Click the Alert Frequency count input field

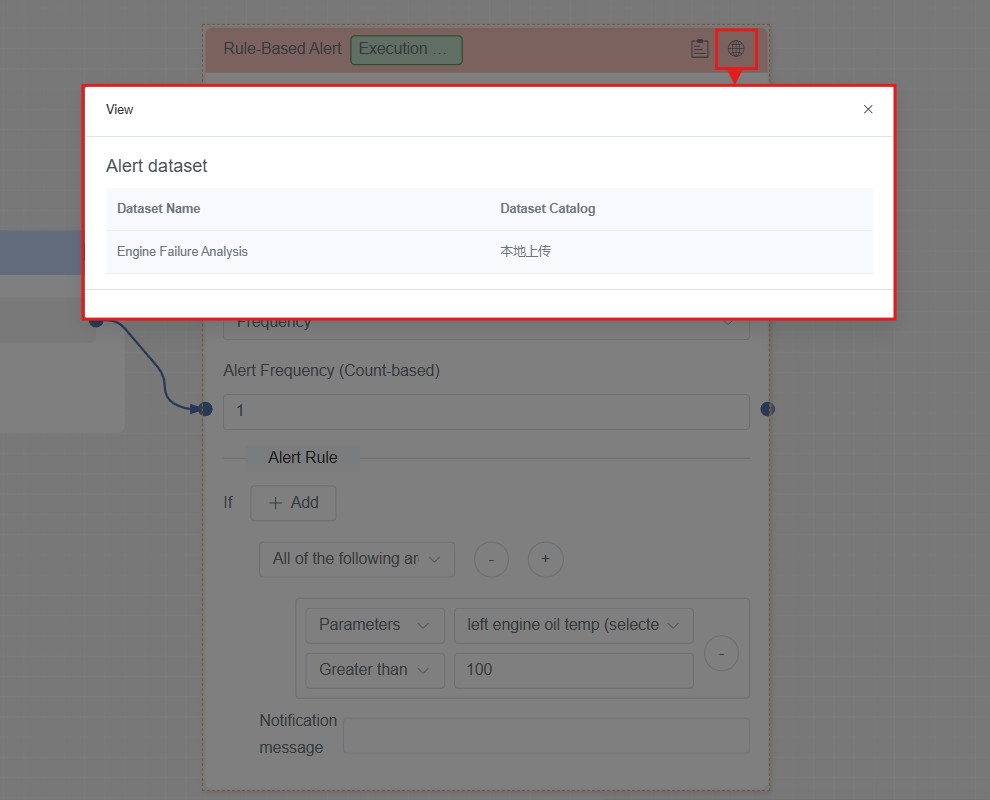(486, 411)
